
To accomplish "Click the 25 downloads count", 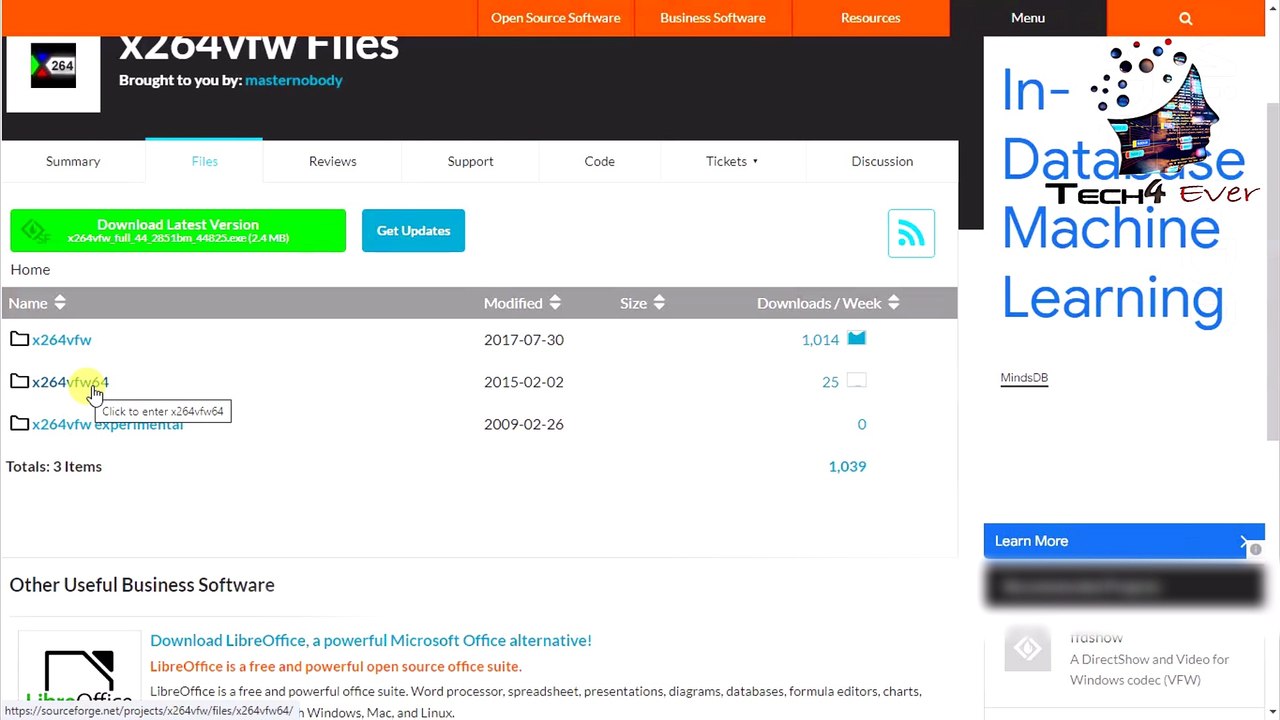I will click(830, 382).
